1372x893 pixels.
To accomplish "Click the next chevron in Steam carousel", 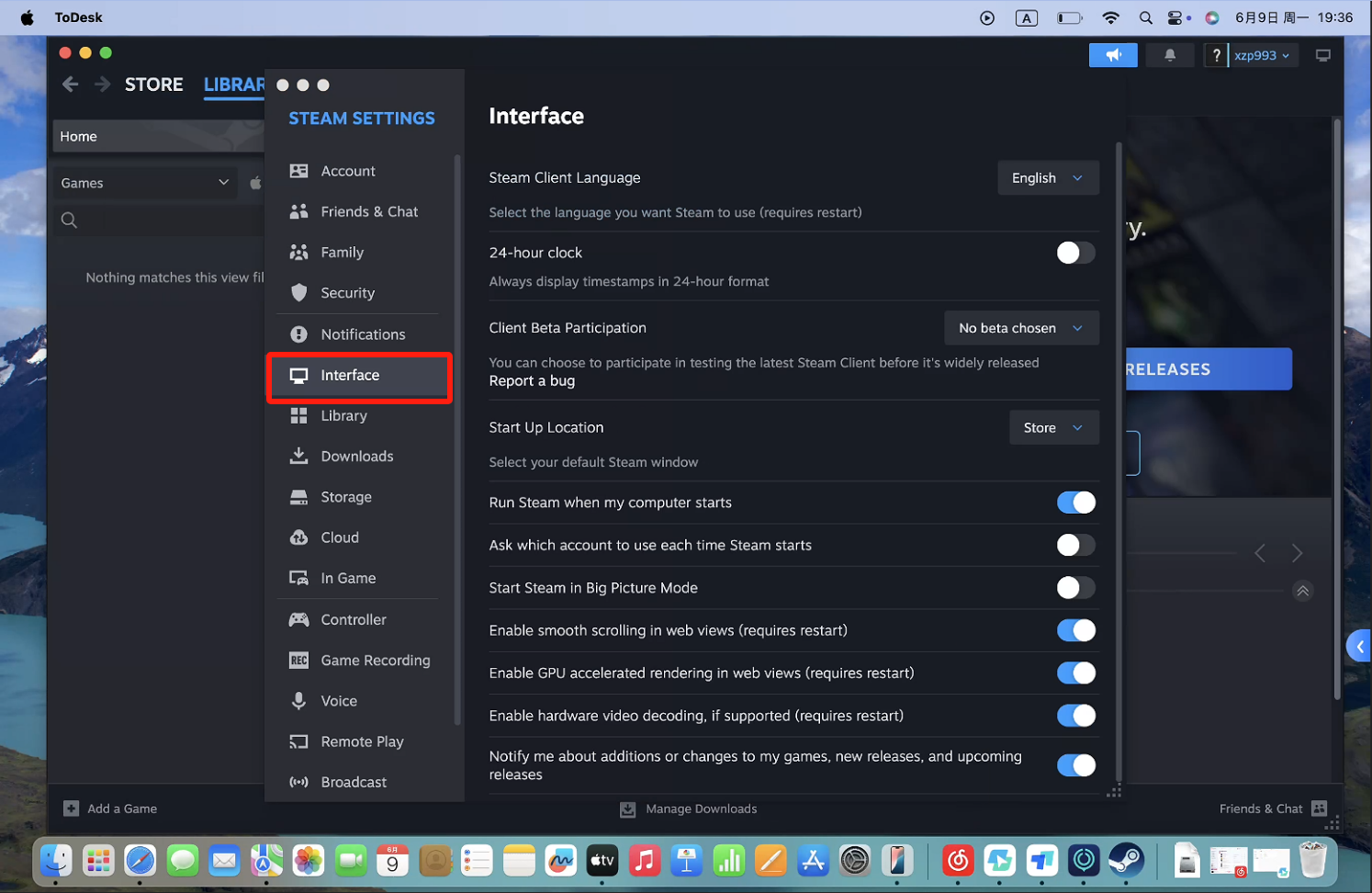I will pyautogui.click(x=1297, y=553).
